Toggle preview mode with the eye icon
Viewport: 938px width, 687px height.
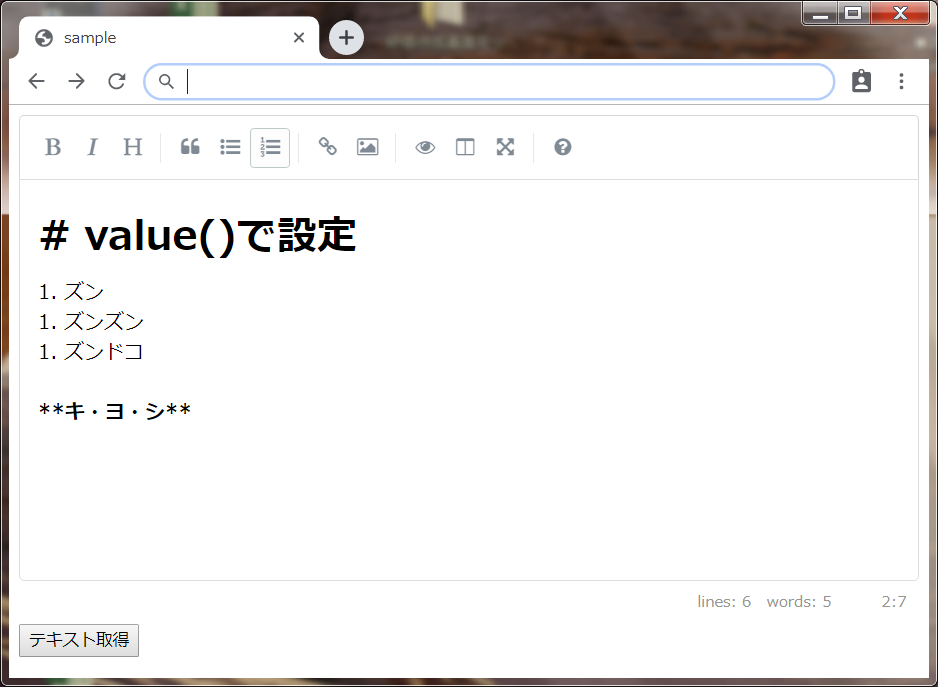point(425,147)
